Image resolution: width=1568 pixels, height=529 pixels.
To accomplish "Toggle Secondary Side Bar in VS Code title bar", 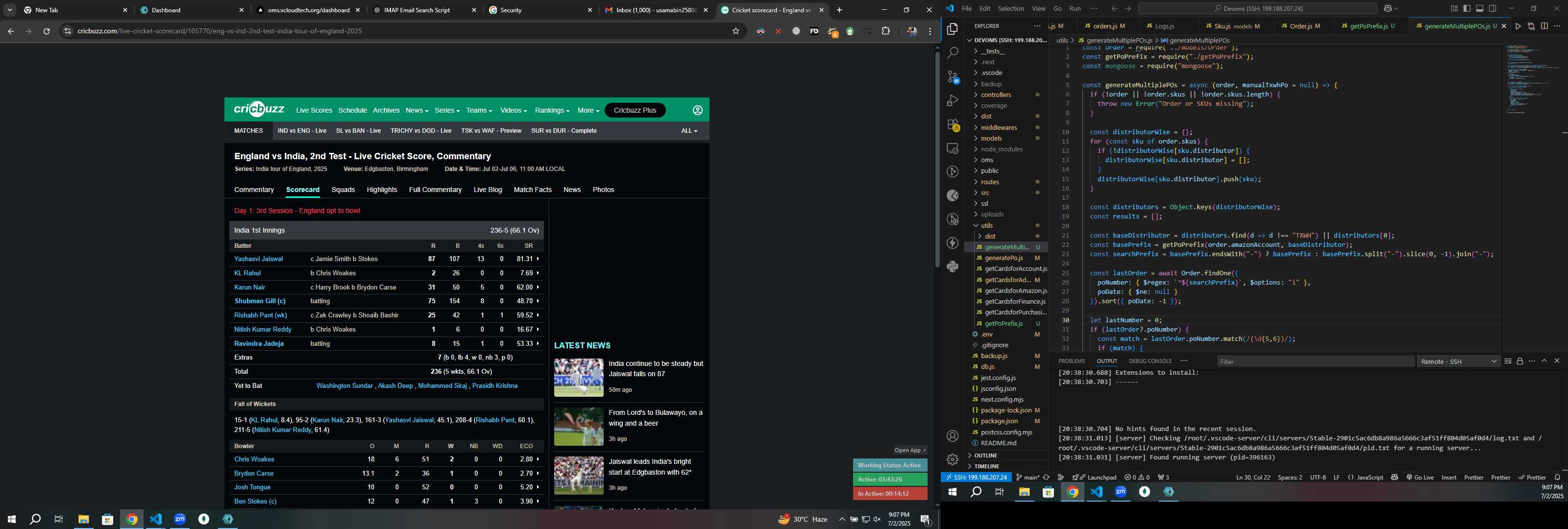I will tap(1493, 8).
